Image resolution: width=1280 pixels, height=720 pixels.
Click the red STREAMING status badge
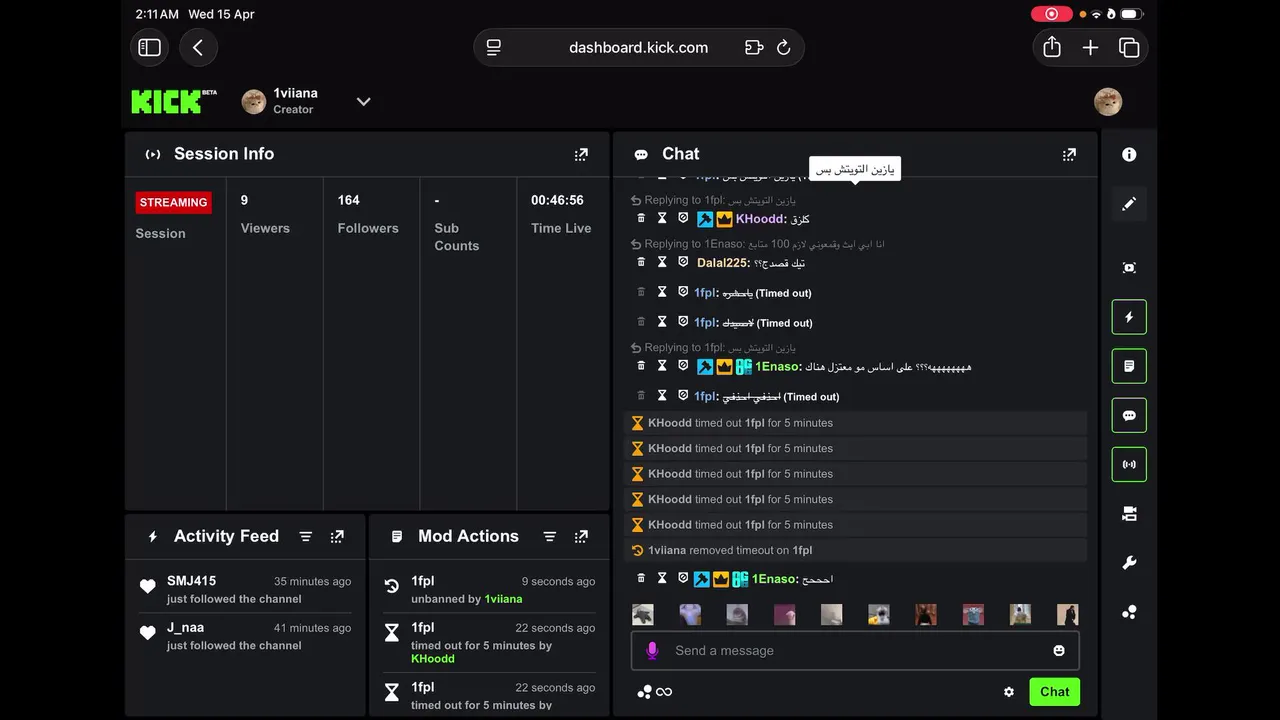tap(174, 203)
